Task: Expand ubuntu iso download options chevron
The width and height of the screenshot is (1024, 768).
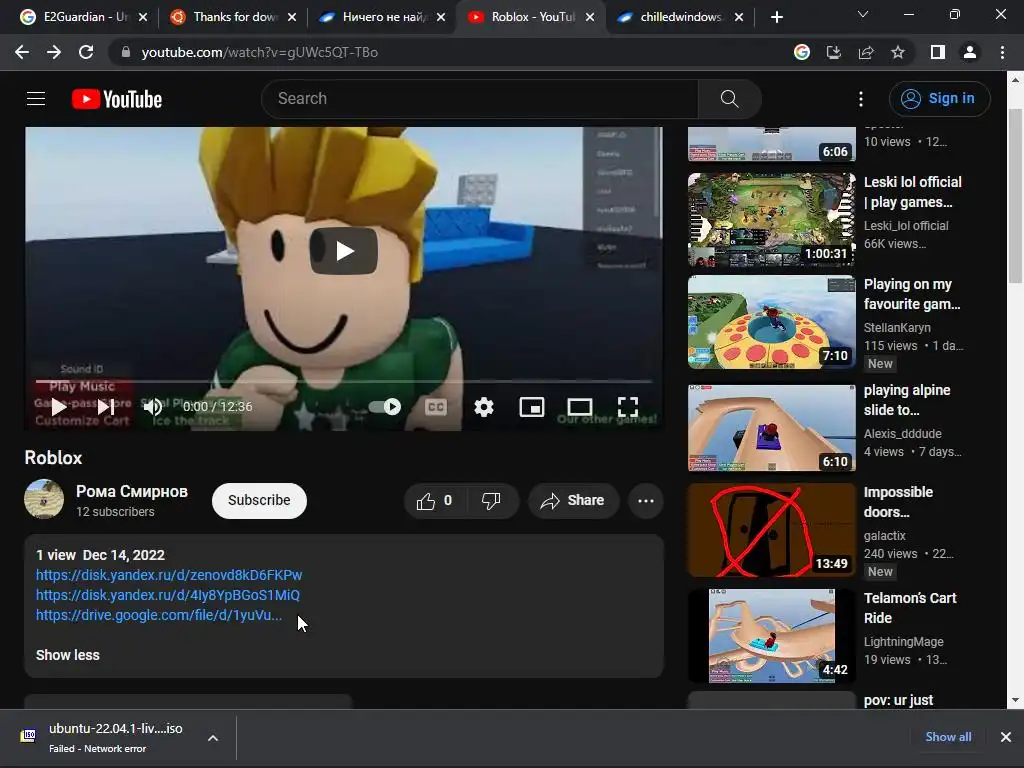Action: 213,738
